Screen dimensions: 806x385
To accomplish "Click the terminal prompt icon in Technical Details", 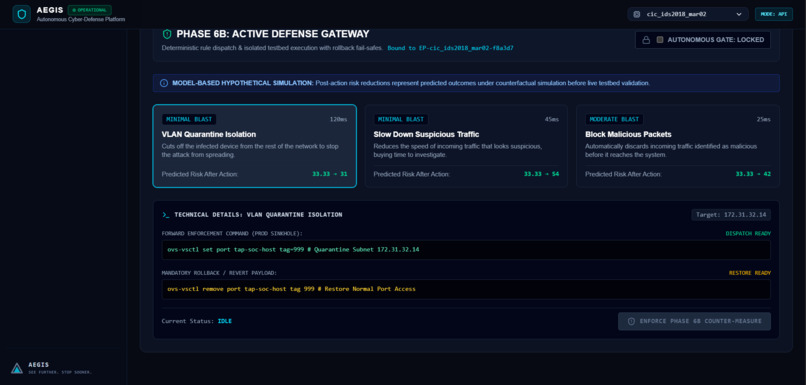I will click(166, 215).
